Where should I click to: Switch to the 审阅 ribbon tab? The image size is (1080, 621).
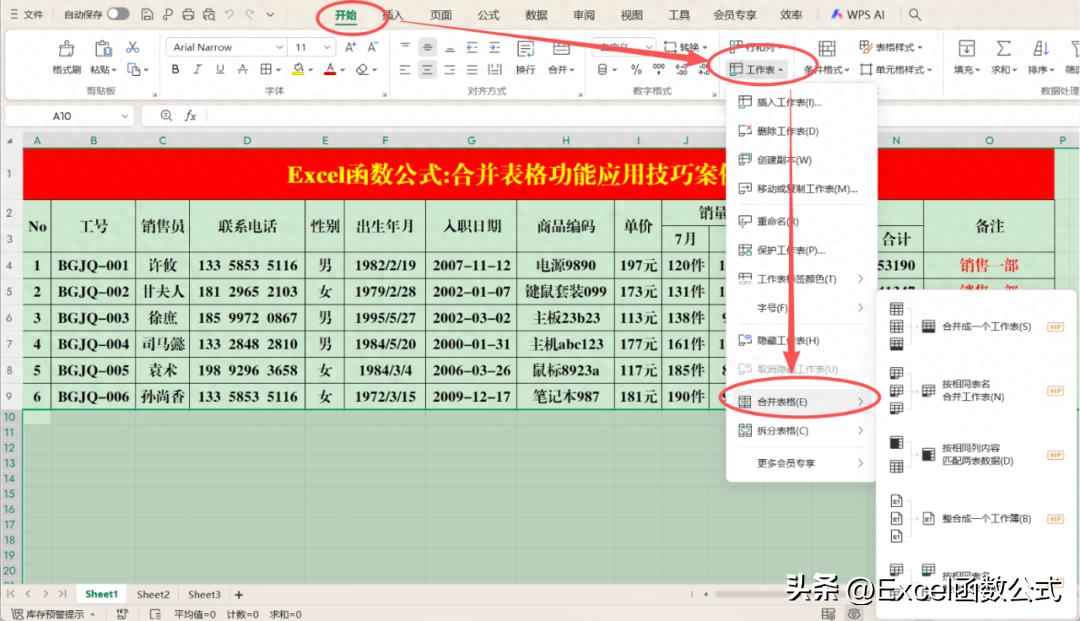coord(583,14)
